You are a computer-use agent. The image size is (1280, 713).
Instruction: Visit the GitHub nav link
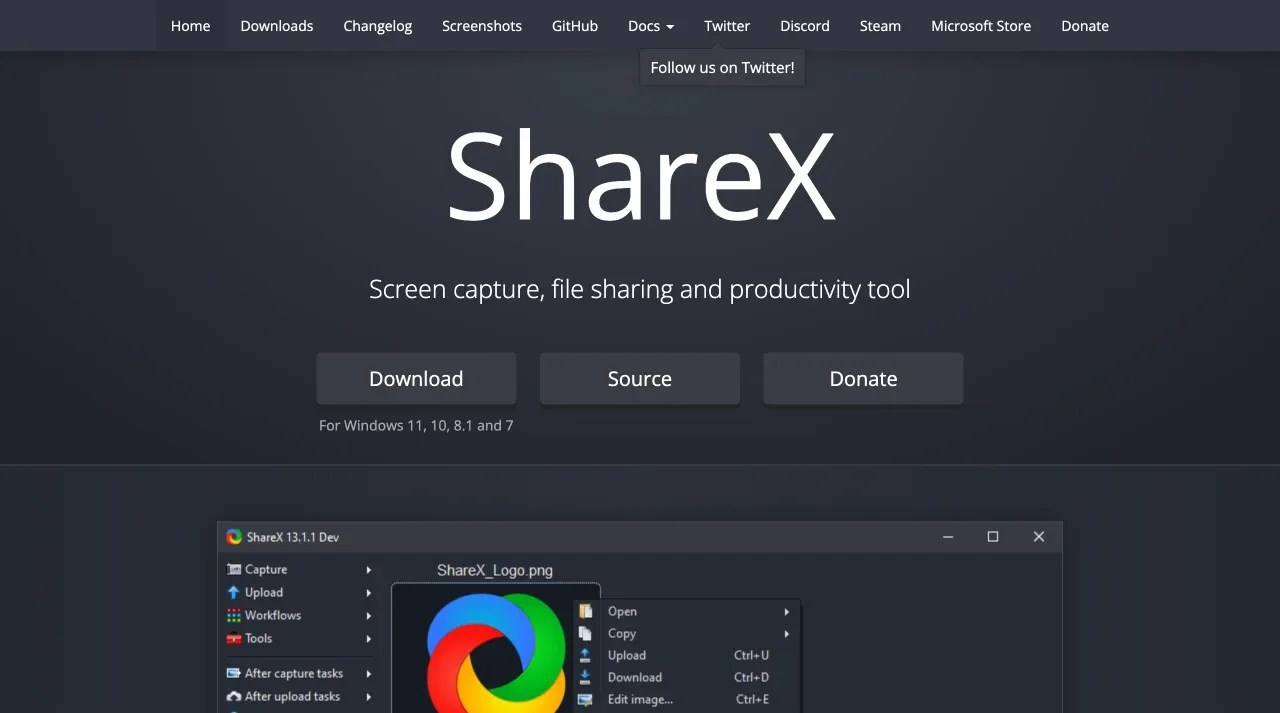pyautogui.click(x=575, y=26)
